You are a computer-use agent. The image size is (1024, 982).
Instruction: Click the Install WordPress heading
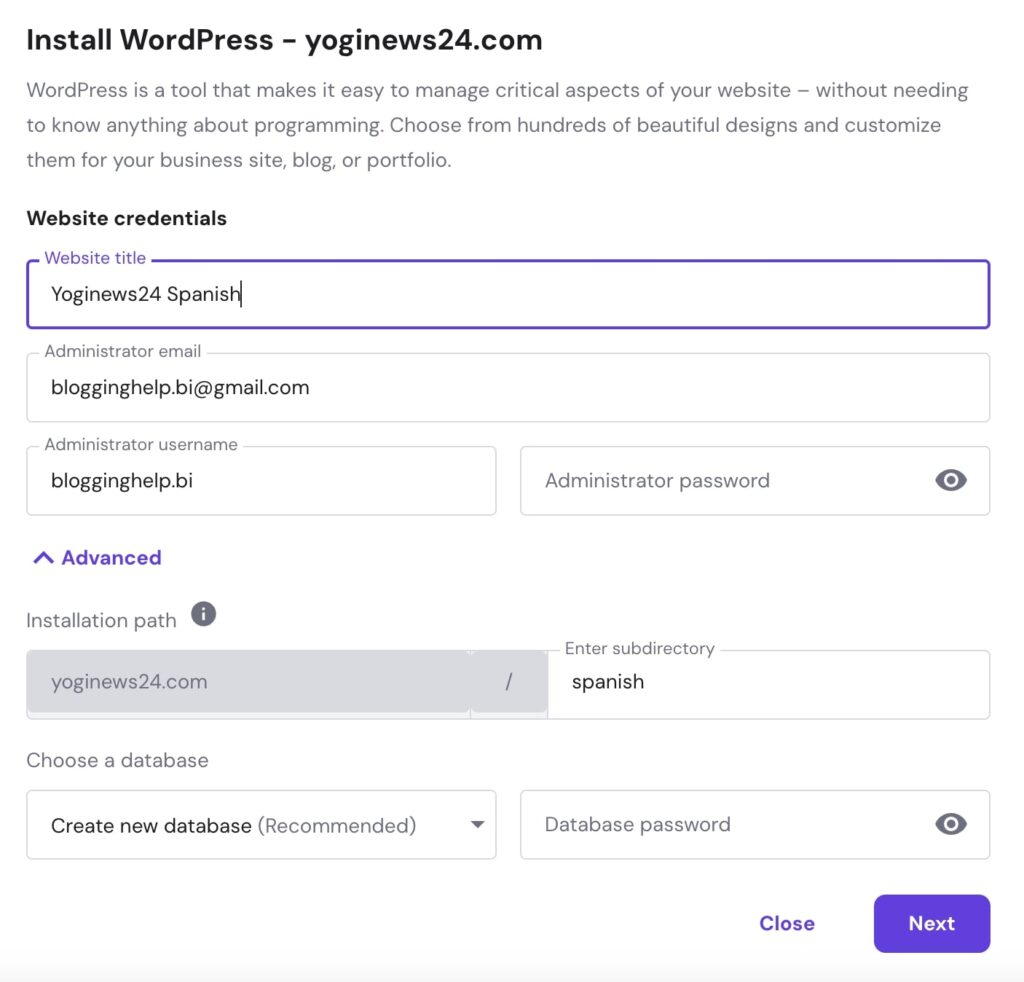[x=284, y=40]
